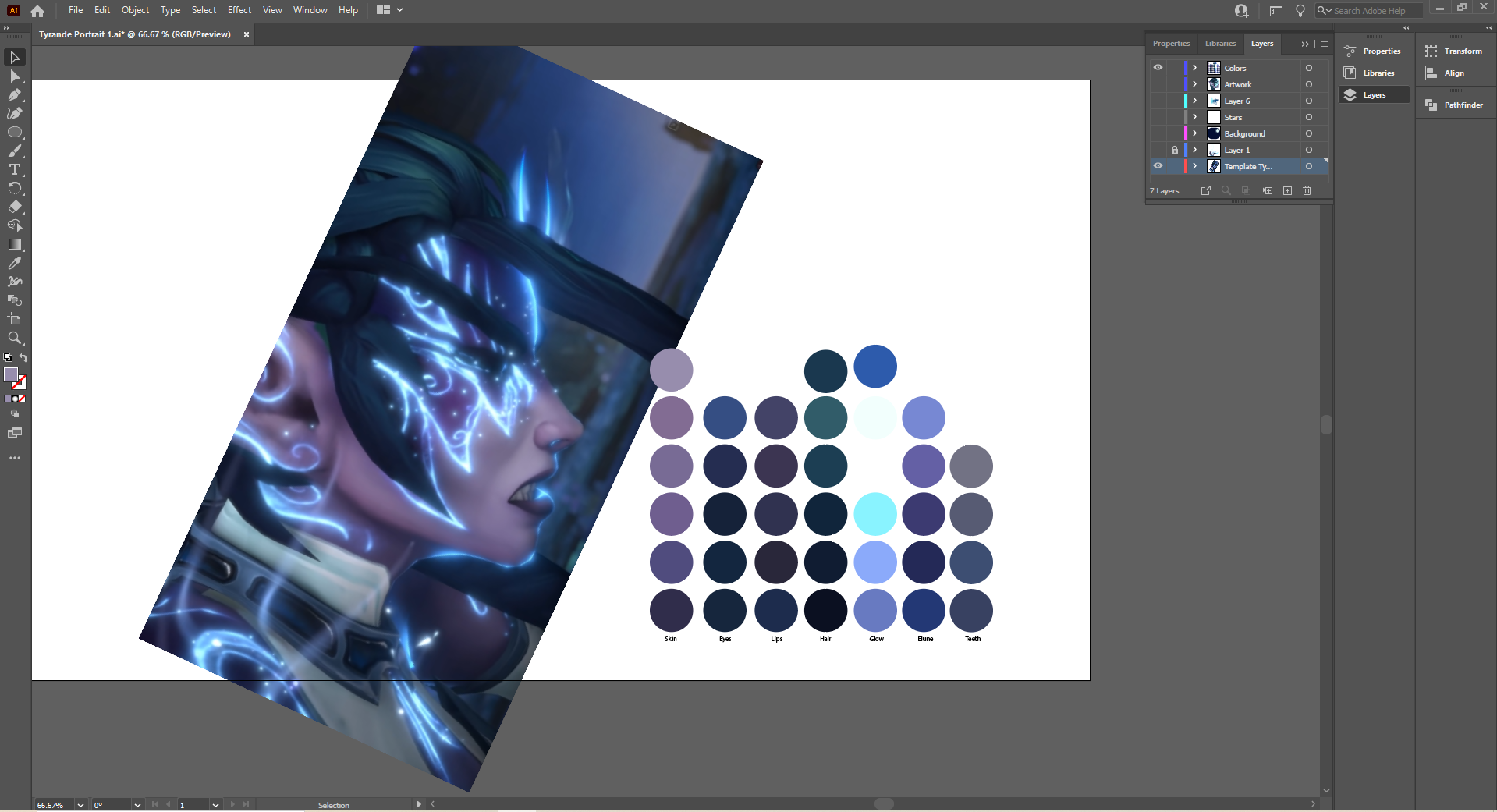Click the Properties button in collapsed dock

[1375, 51]
